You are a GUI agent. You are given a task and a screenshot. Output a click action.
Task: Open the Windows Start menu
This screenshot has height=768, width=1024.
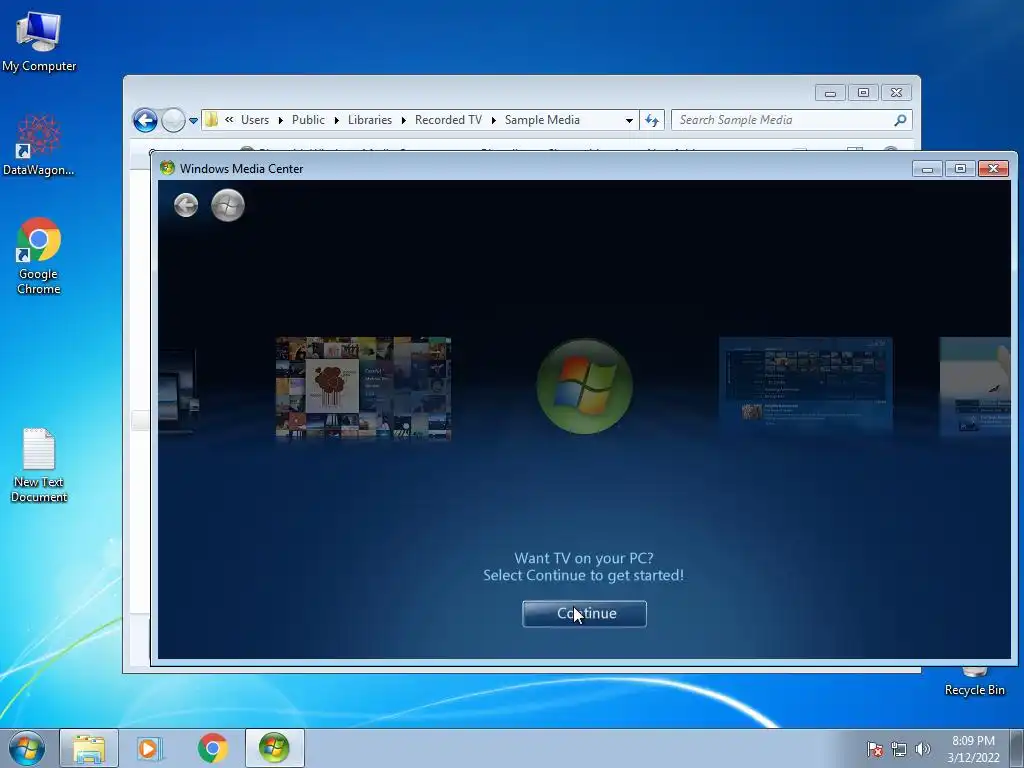[x=27, y=748]
